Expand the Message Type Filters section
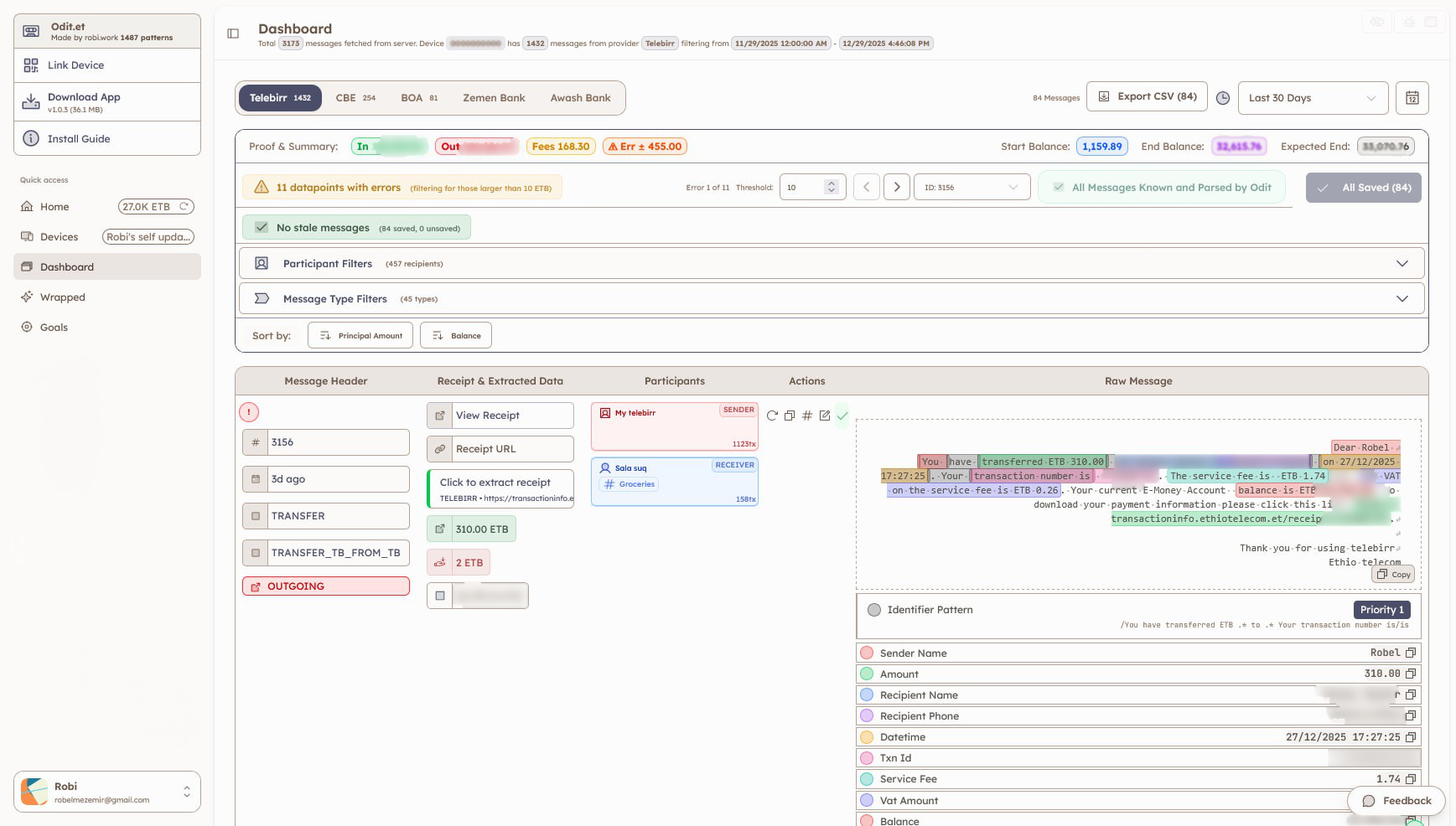Screen dimensions: 1456x826 tap(1403, 298)
